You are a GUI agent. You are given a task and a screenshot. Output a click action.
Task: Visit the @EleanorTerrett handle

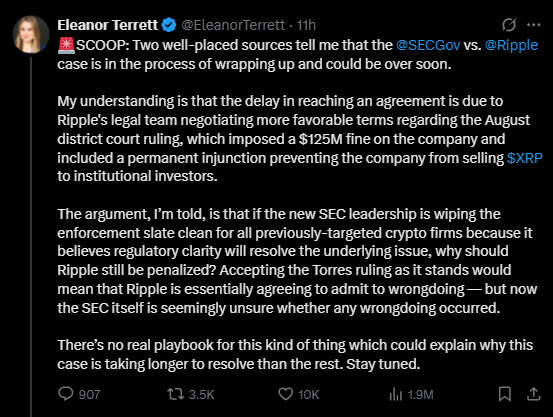233,25
